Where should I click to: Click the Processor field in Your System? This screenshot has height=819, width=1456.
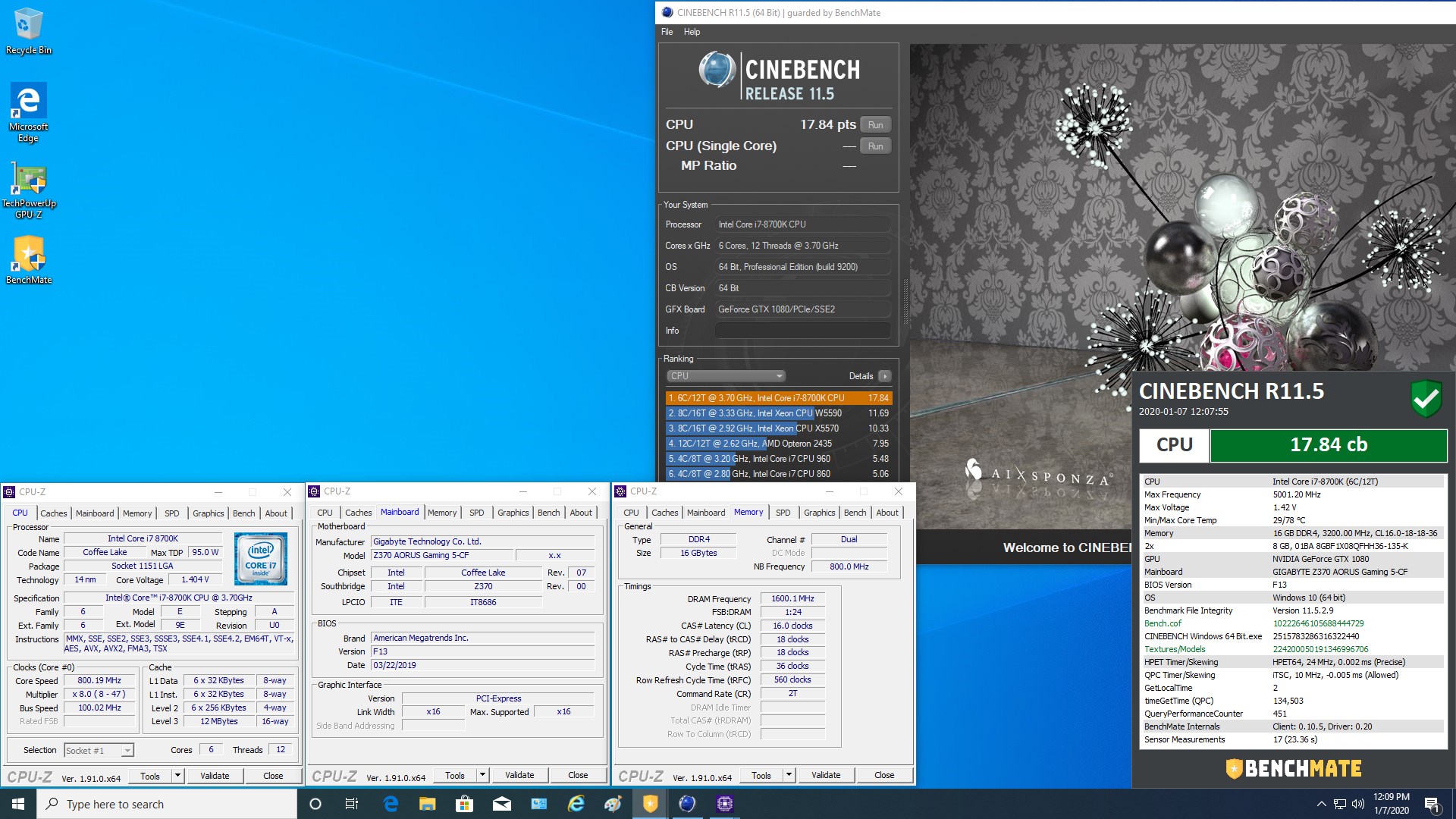point(802,224)
